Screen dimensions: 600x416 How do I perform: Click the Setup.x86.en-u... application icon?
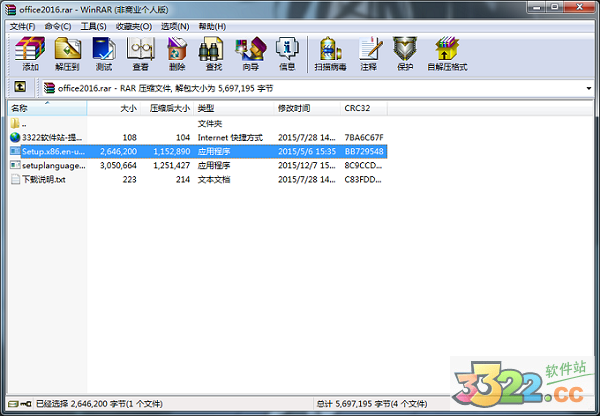[15, 151]
